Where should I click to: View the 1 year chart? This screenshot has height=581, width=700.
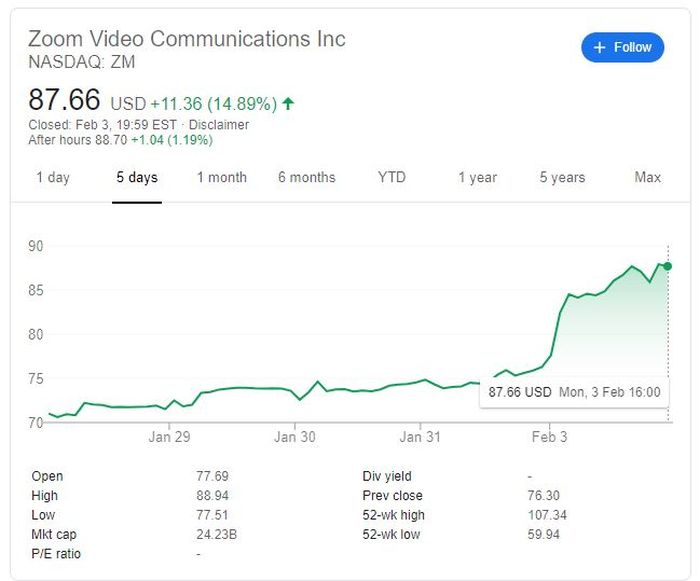pyautogui.click(x=477, y=177)
